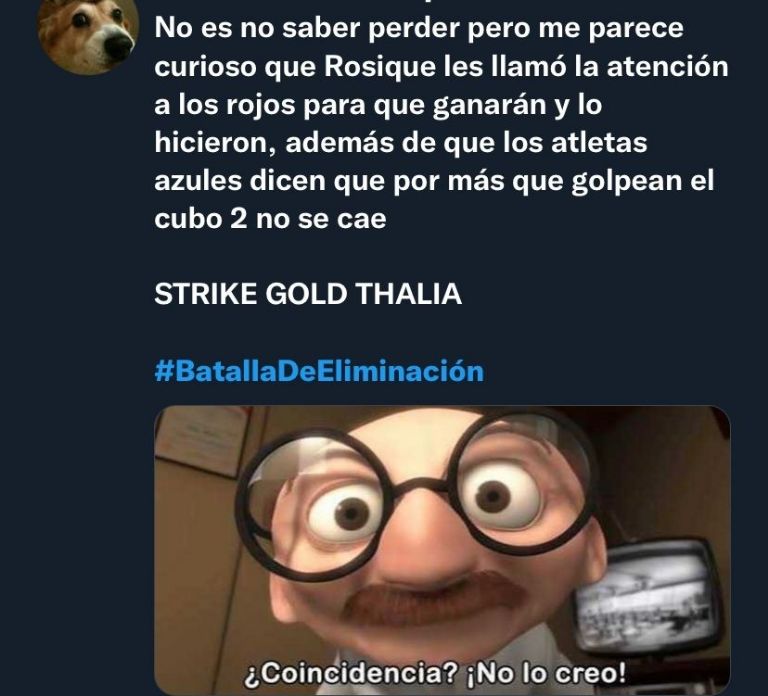
Task: Click the 'STRIKE GOLD THALIA' line
Action: [x=308, y=294]
